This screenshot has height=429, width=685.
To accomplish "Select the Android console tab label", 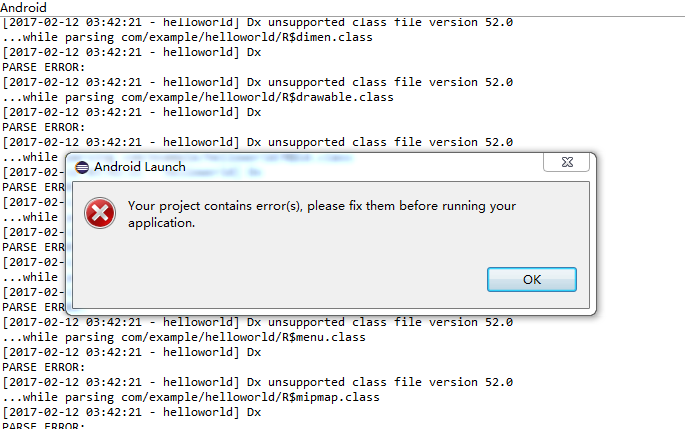I will click(x=23, y=7).
